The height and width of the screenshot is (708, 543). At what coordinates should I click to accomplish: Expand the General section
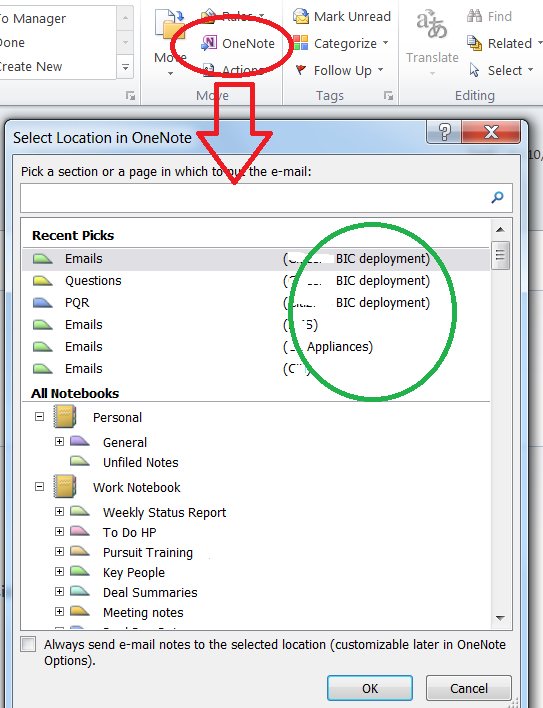[59, 441]
